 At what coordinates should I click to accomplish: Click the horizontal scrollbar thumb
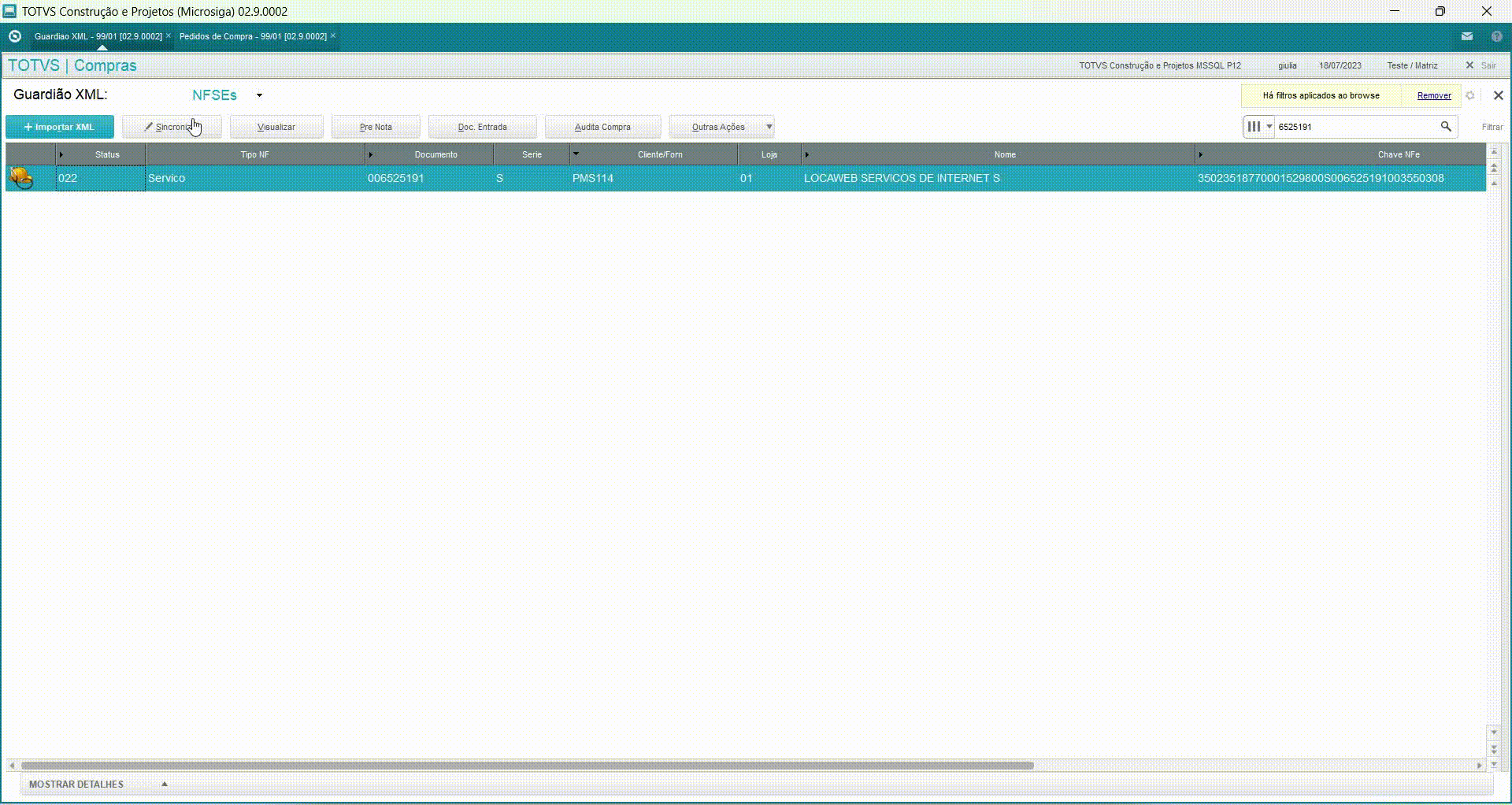pyautogui.click(x=527, y=765)
